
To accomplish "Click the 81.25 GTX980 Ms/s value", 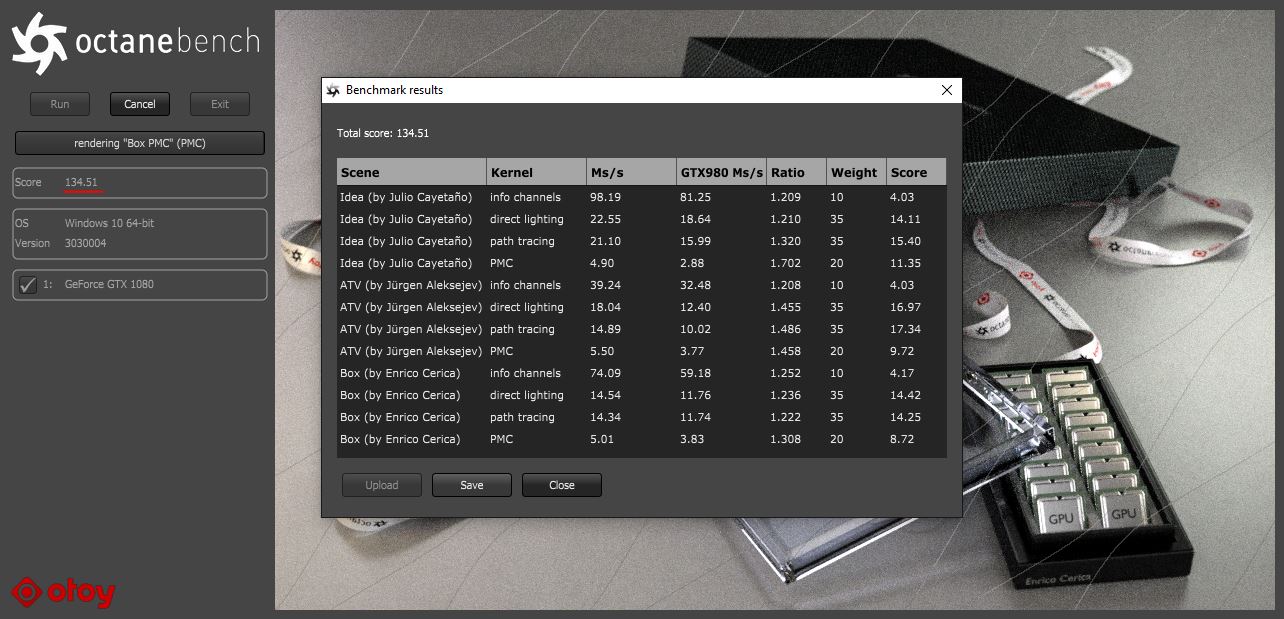I will 695,197.
